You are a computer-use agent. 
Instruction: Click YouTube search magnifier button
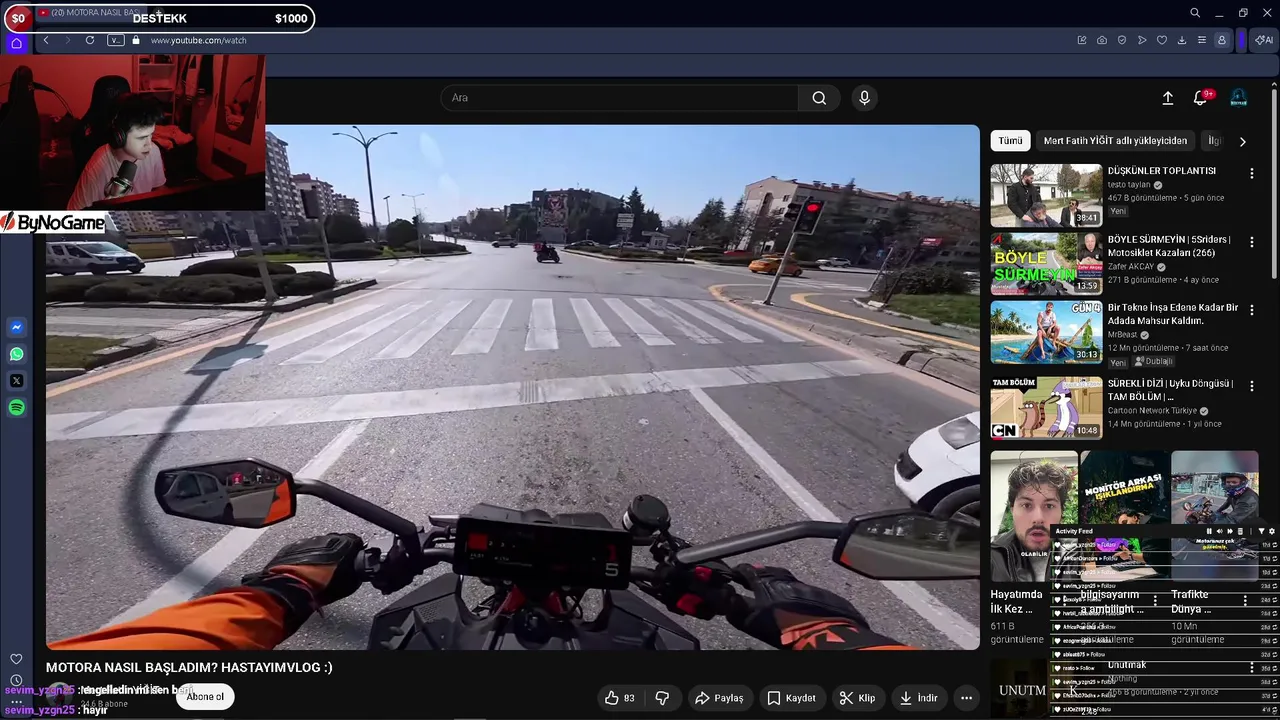coord(819,98)
